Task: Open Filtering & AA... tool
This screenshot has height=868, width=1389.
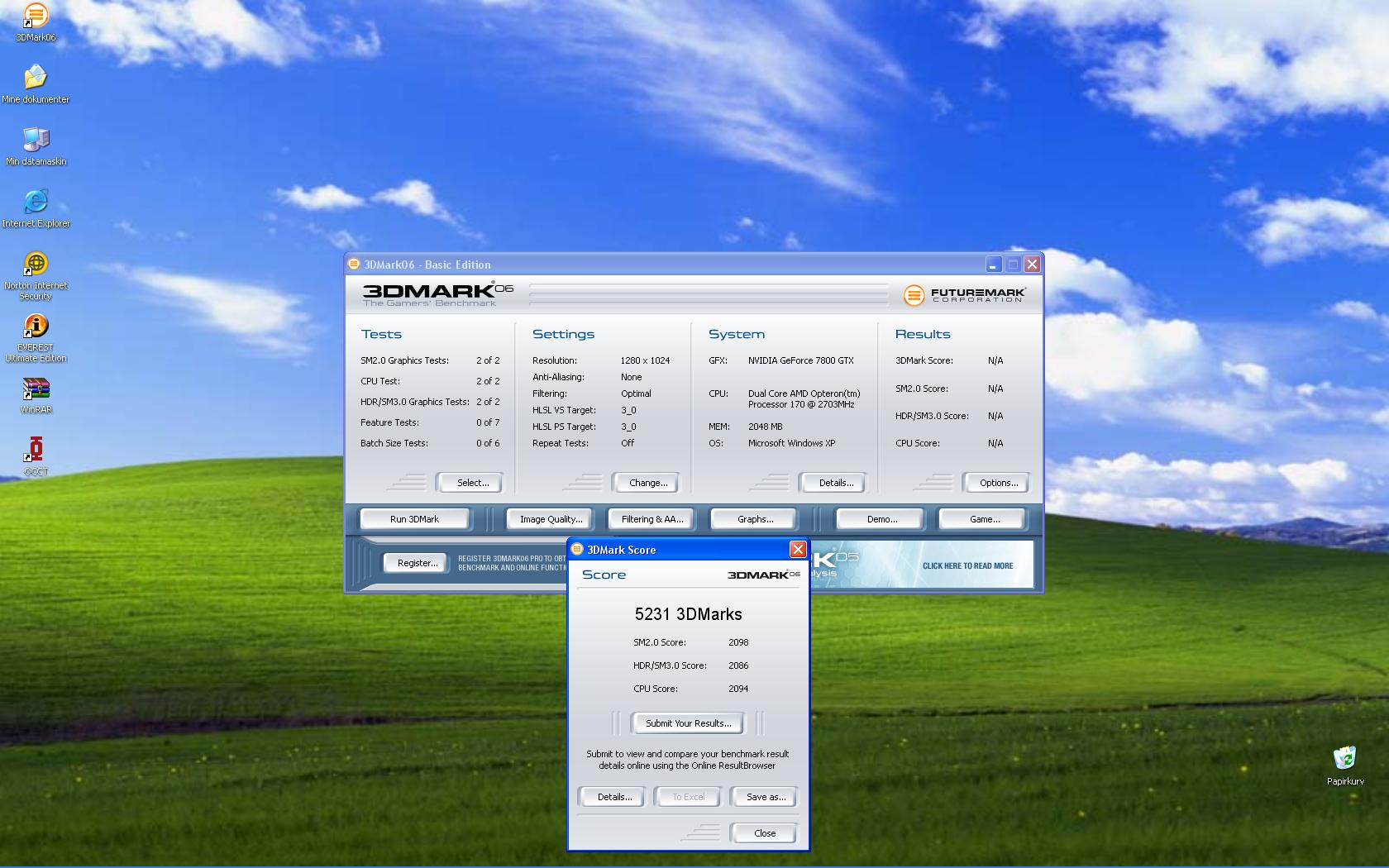Action: point(652,519)
